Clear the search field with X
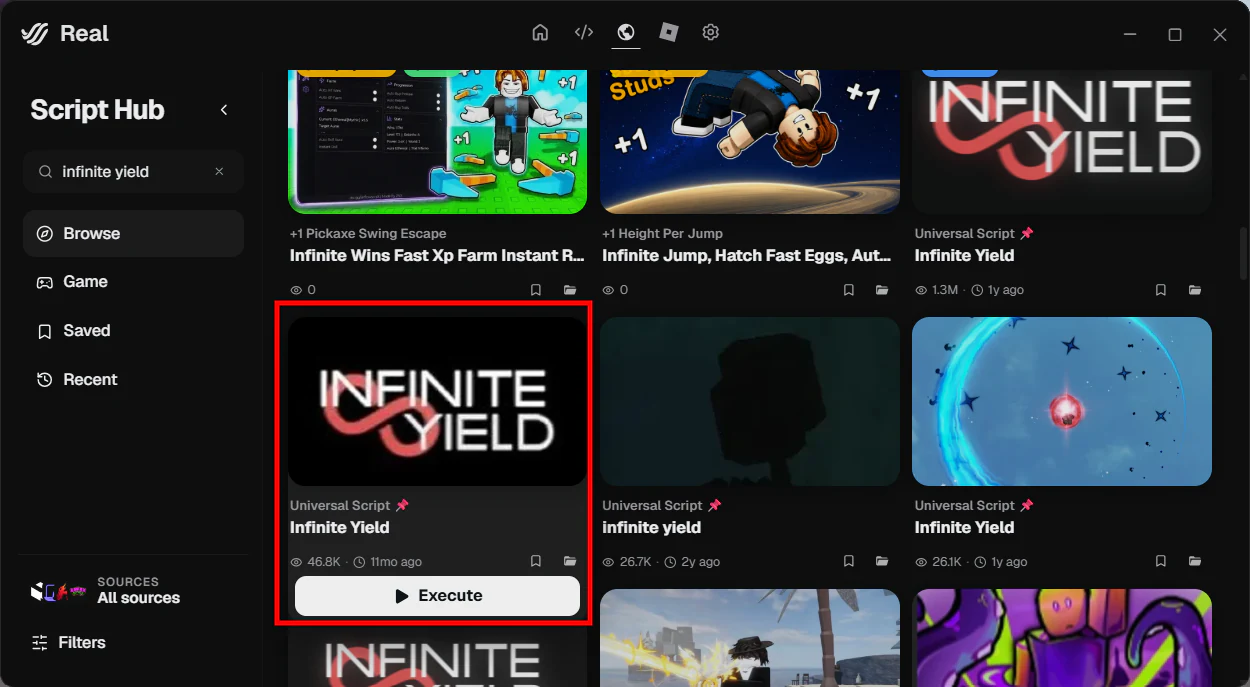This screenshot has width=1250, height=687. pos(219,172)
